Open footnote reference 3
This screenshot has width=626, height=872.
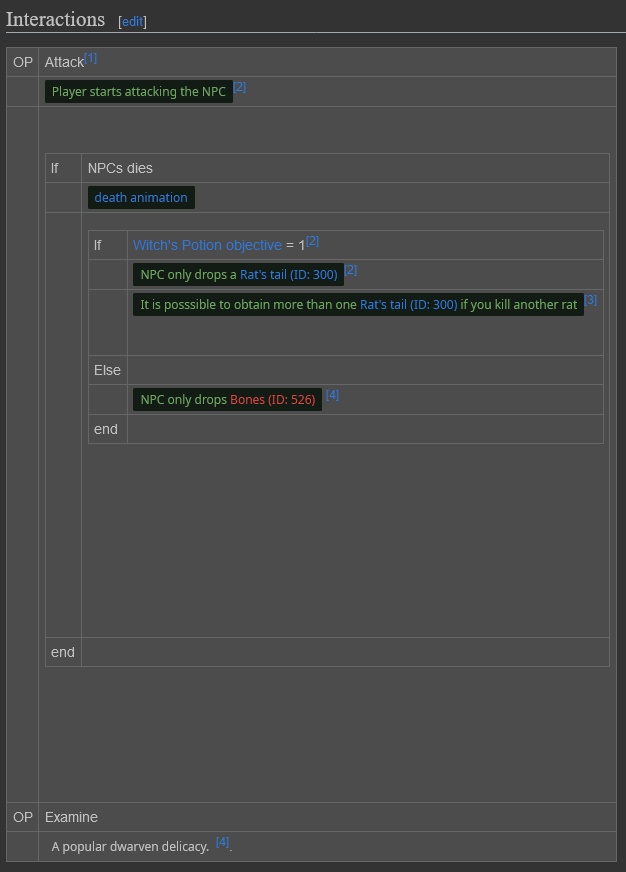click(x=591, y=300)
